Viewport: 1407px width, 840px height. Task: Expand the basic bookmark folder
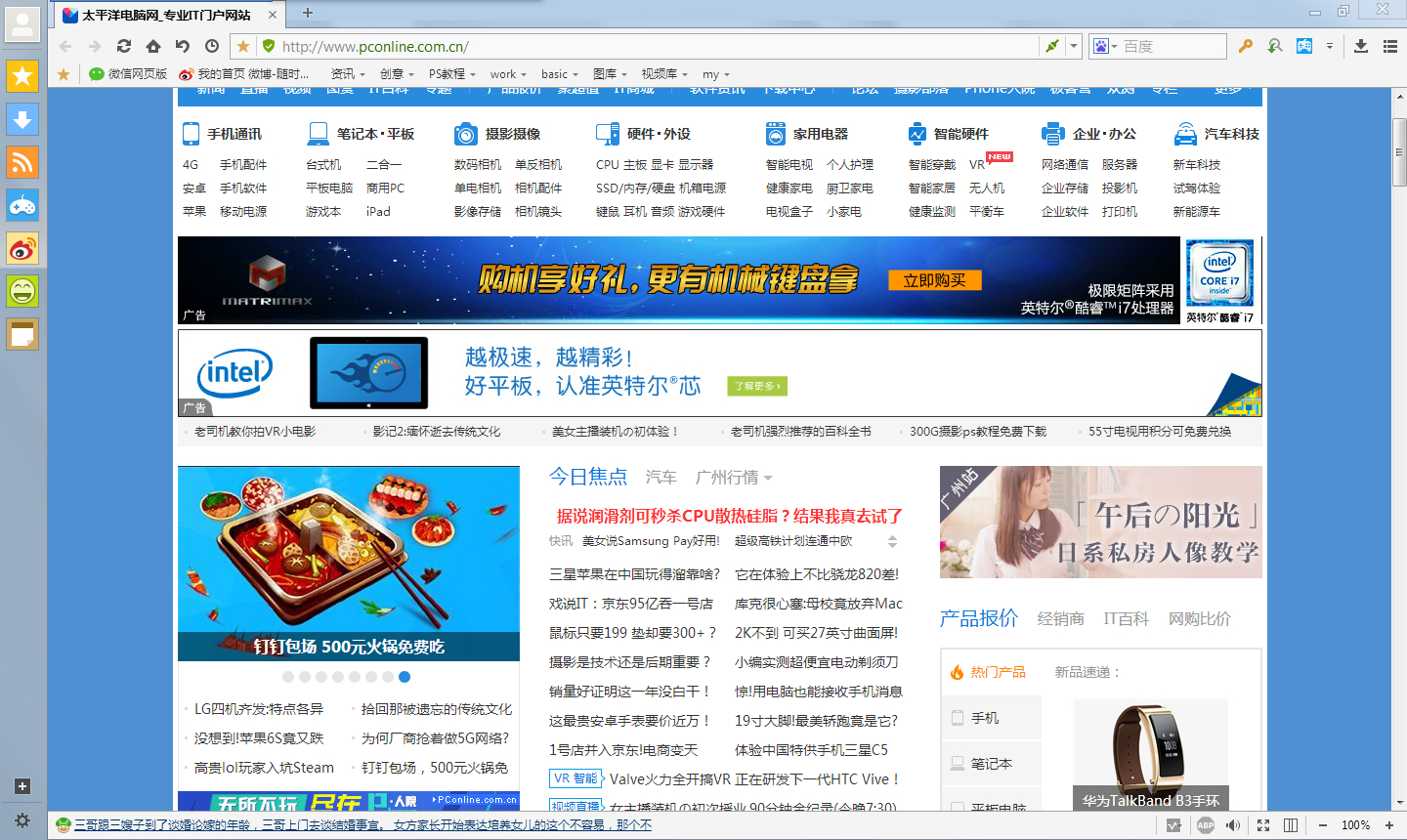tap(560, 74)
